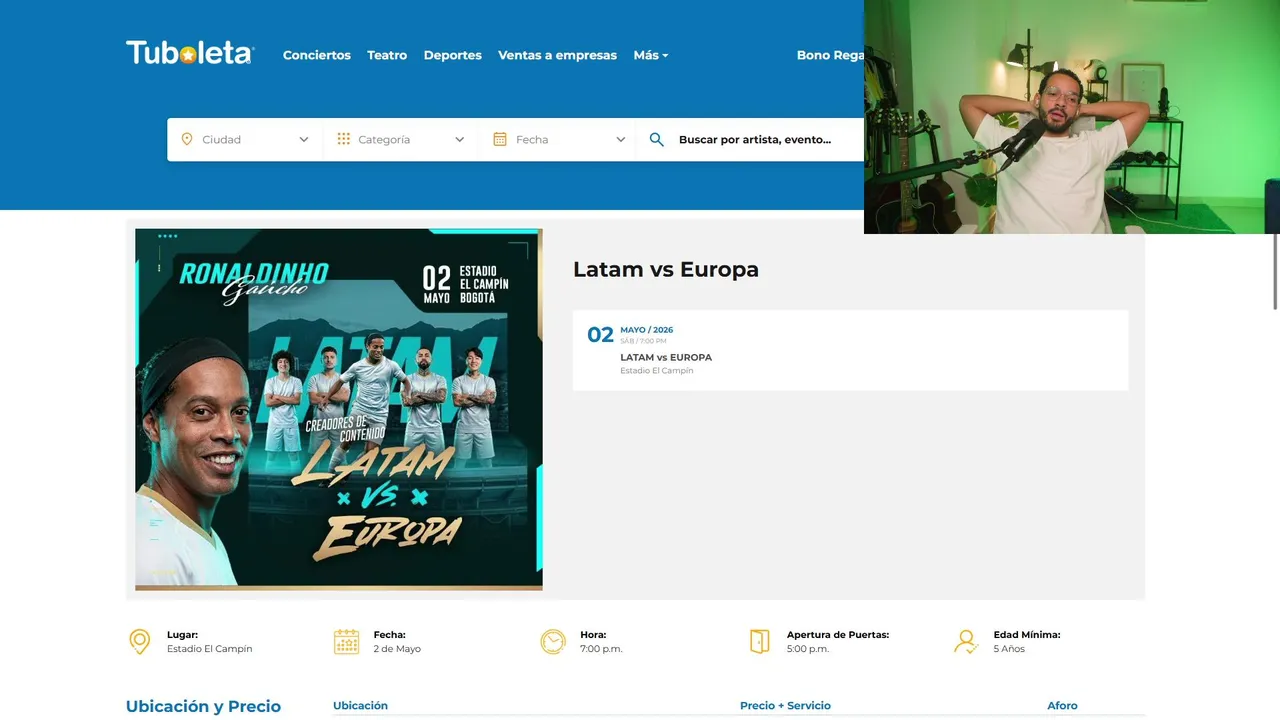Screen dimensions: 1280x720
Task: Click the 2 de Mayo date text
Action: pyautogui.click(x=397, y=649)
